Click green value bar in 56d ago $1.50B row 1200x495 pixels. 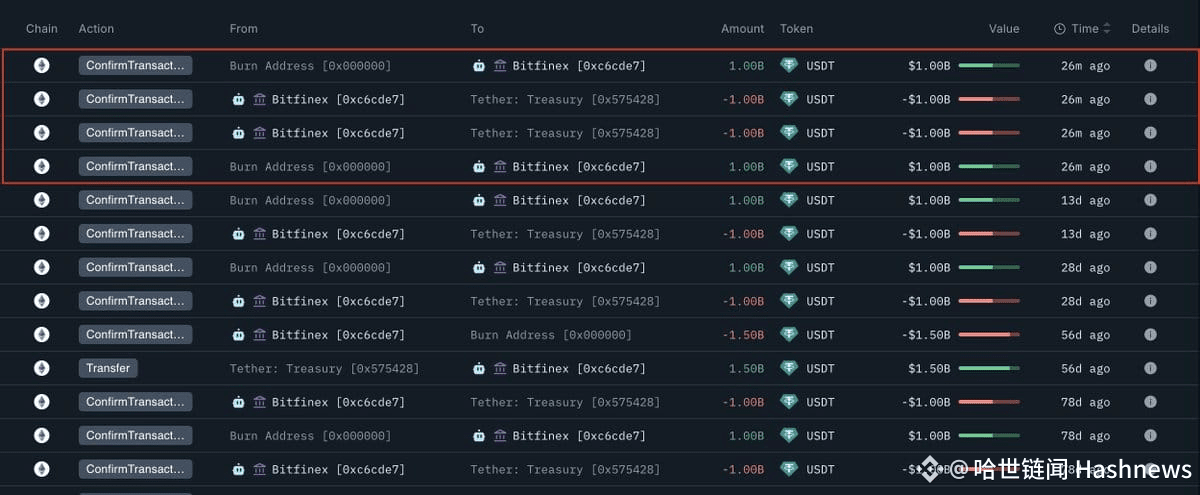[989, 368]
